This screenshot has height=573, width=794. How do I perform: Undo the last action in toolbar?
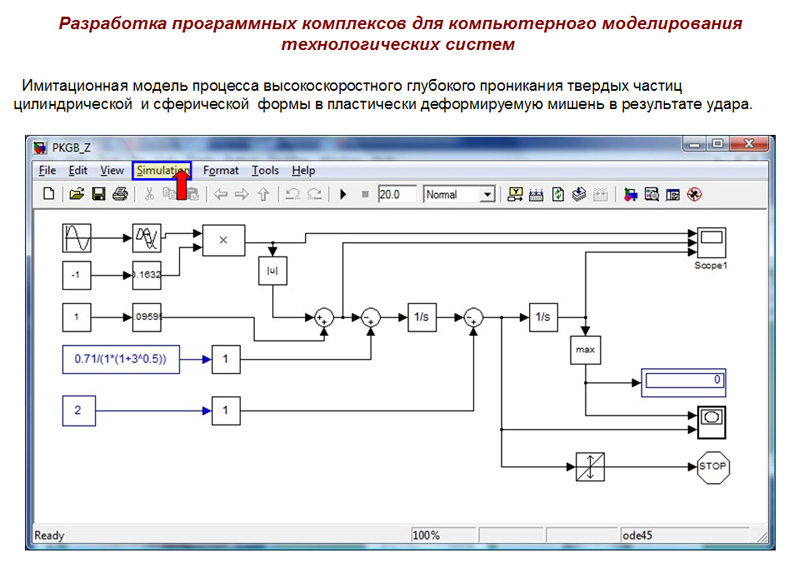click(293, 194)
